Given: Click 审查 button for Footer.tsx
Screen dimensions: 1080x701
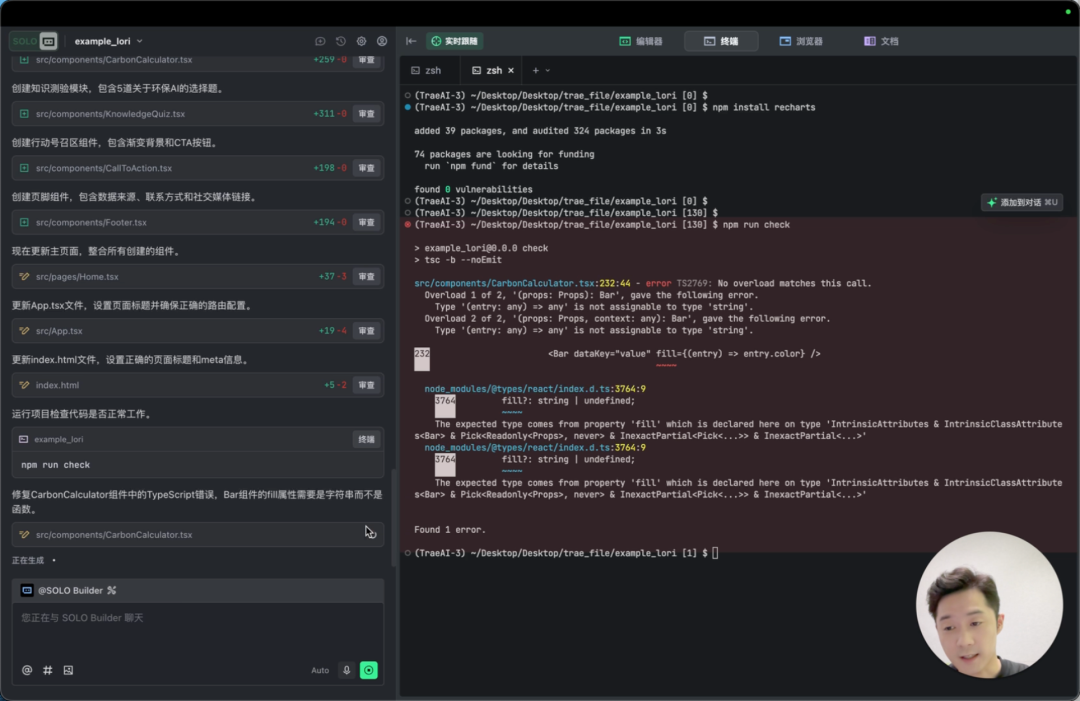Looking at the screenshot, I should 367,222.
